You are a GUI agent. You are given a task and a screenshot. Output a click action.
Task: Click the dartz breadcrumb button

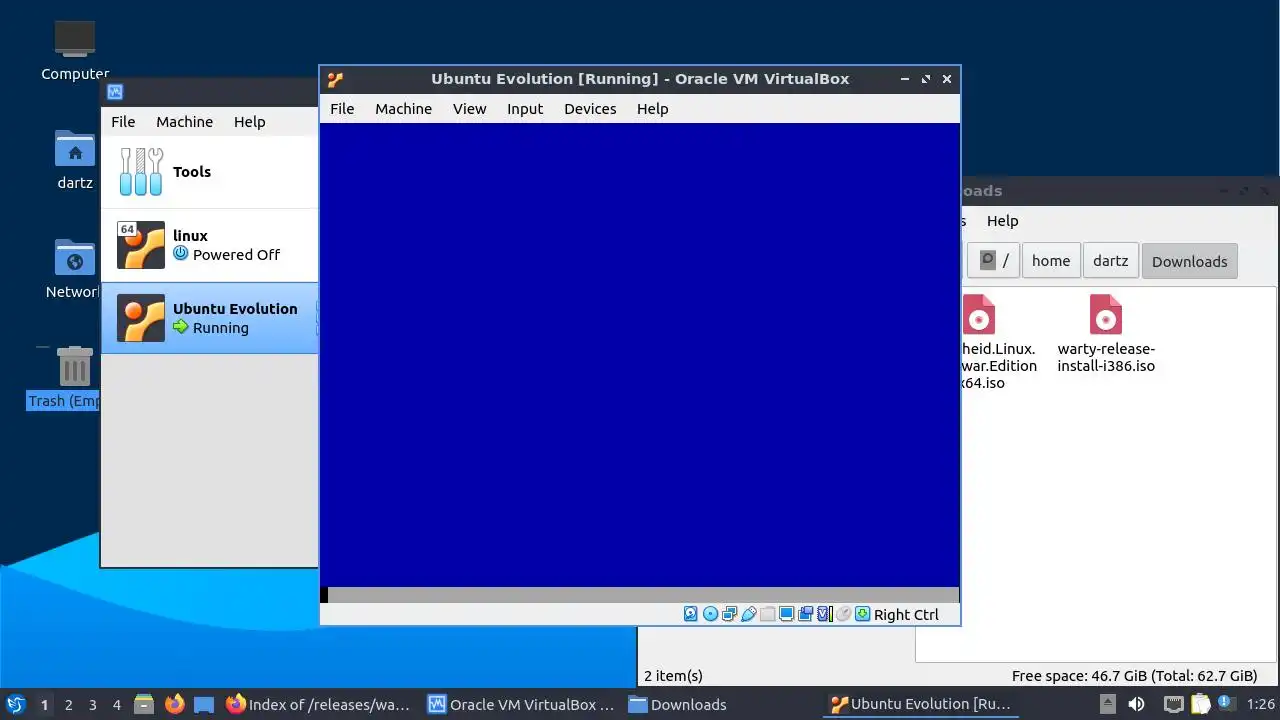pyautogui.click(x=1110, y=261)
